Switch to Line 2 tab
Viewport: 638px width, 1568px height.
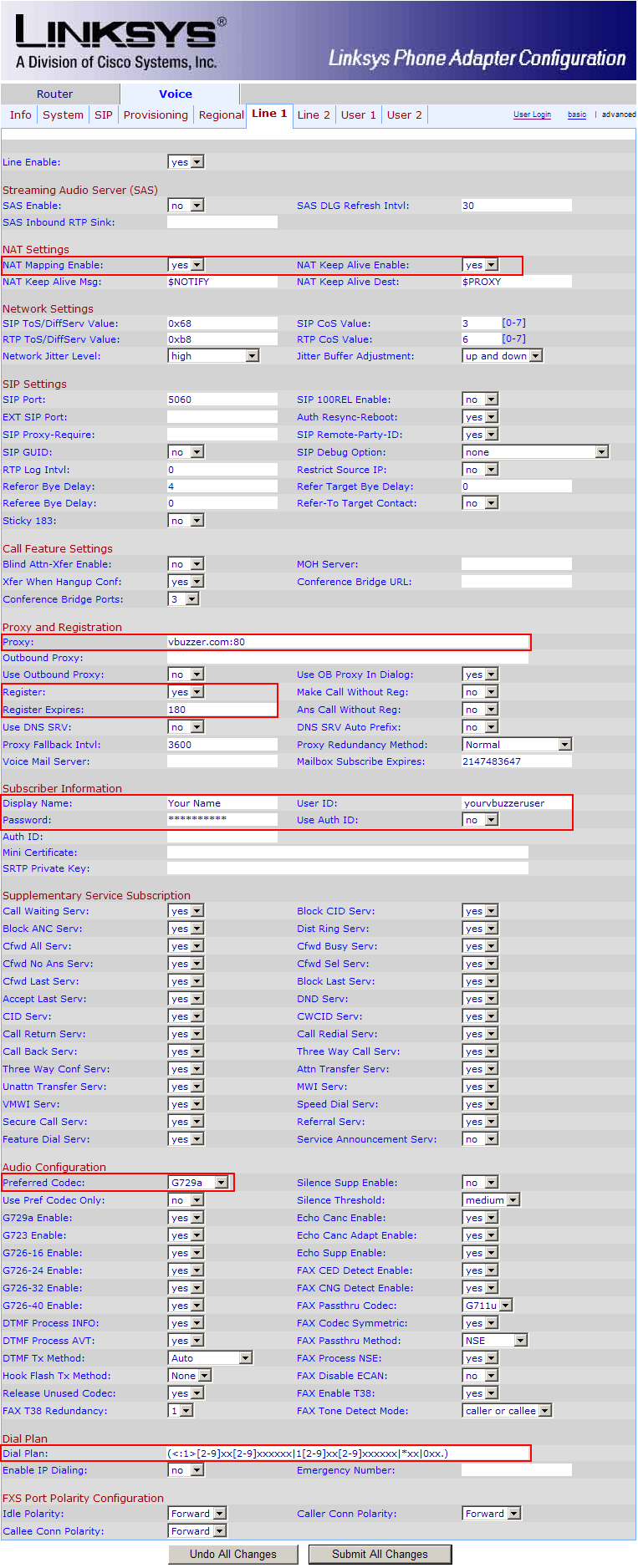click(314, 115)
